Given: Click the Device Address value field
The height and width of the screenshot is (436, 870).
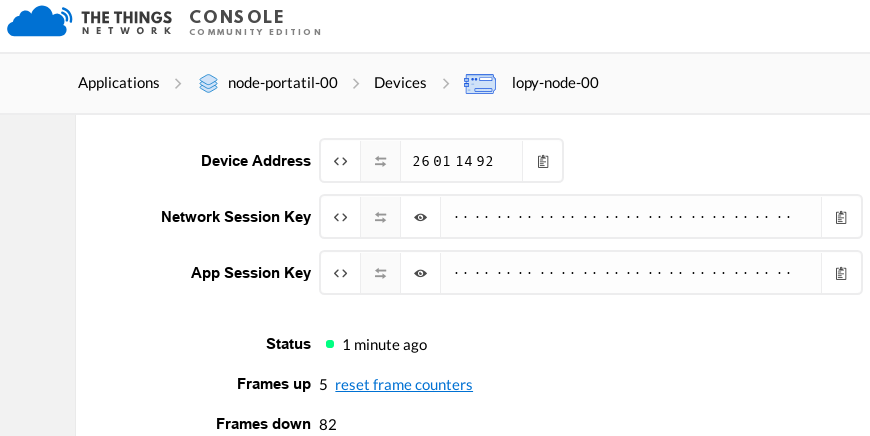Looking at the screenshot, I should pyautogui.click(x=462, y=161).
